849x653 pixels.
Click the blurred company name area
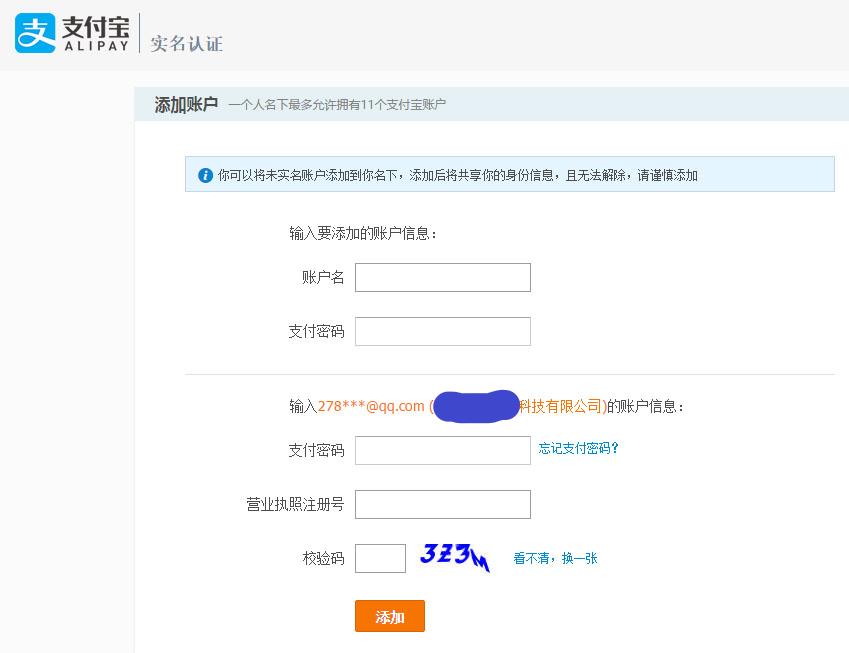(475, 405)
